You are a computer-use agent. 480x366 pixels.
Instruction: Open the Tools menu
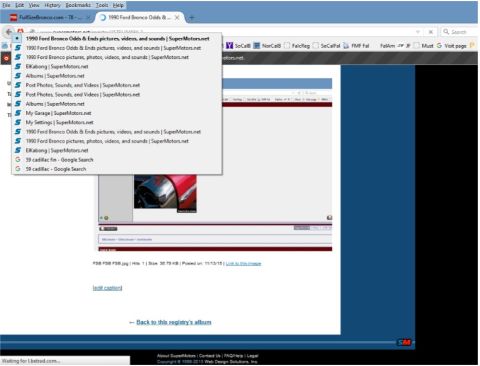102,5
